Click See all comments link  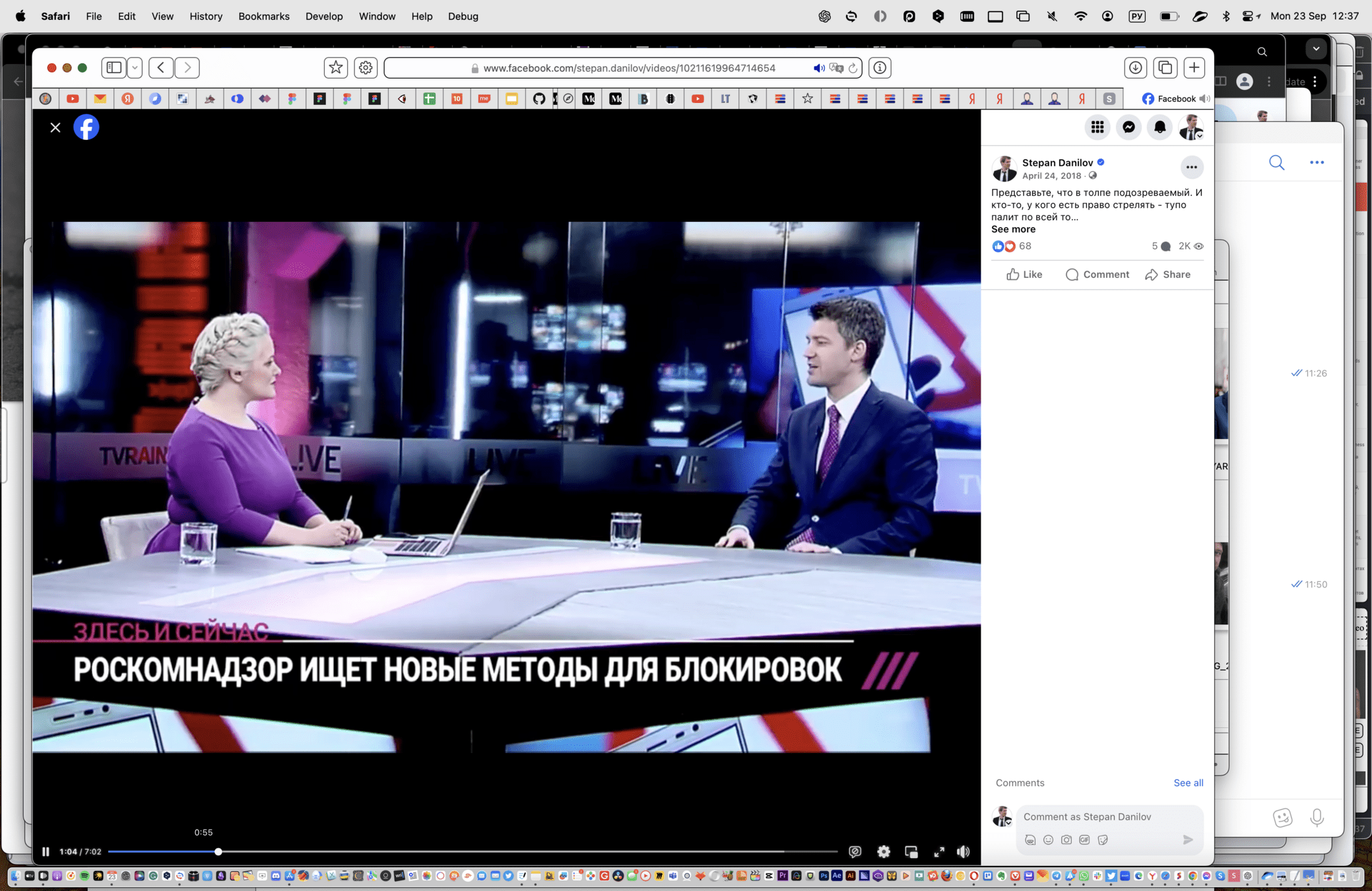tap(1188, 783)
